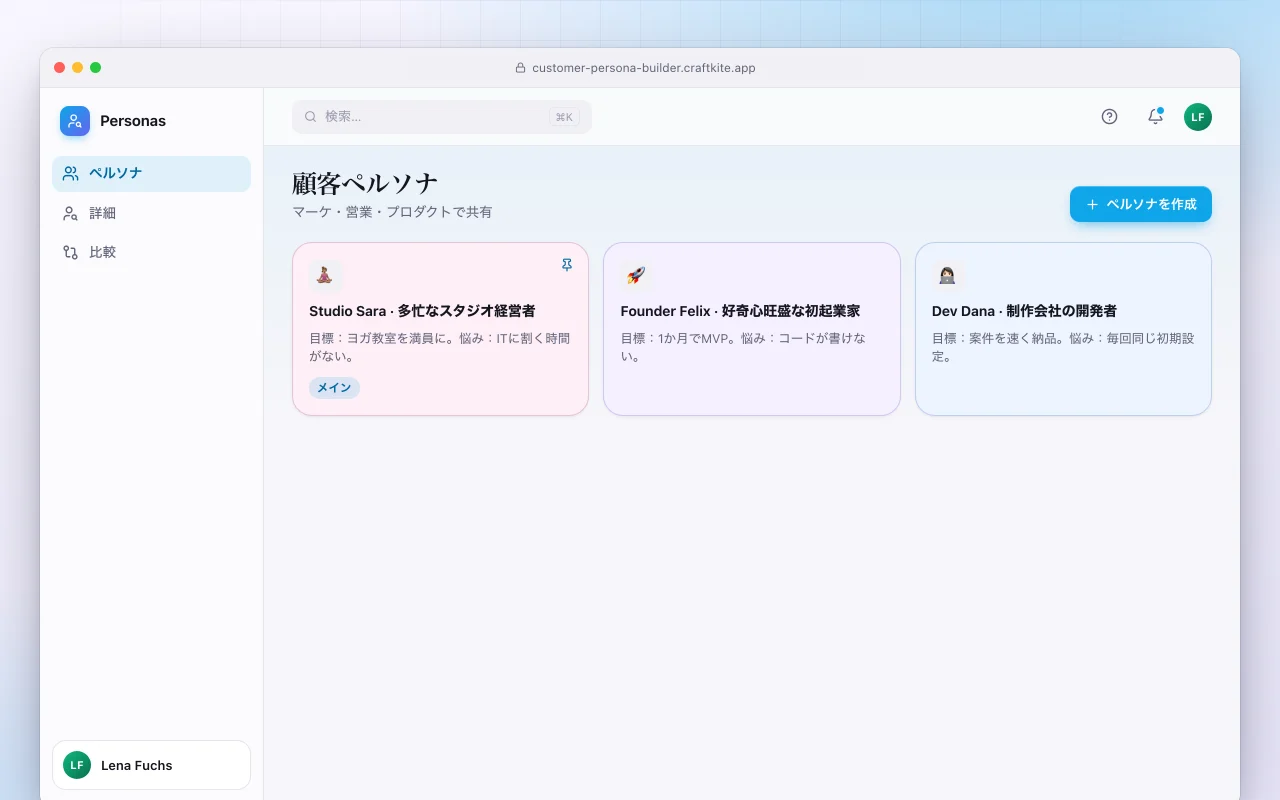The width and height of the screenshot is (1280, 800).
Task: Click the yoga emoji on Studio Sara card
Action: tap(324, 275)
